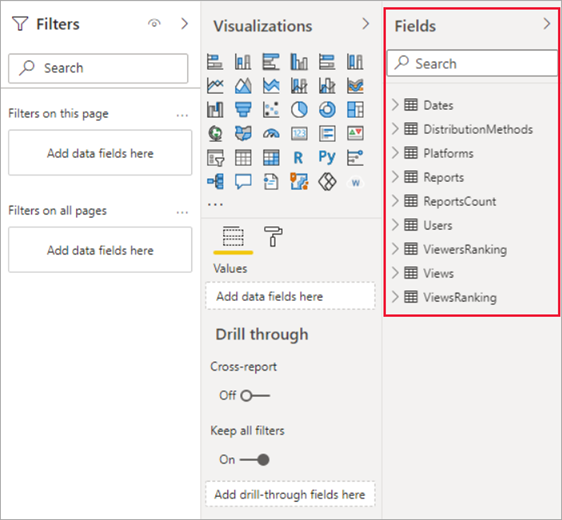Select the Line chart visual
This screenshot has width=562, height=520.
(215, 86)
